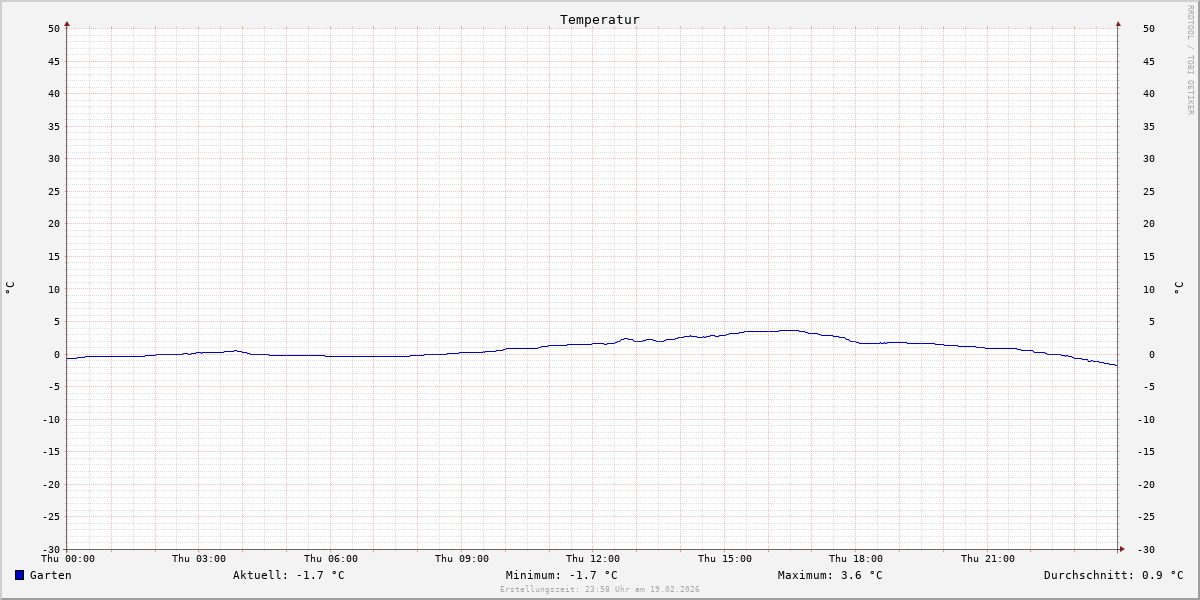
Task: Click the Thu 06:00 time axis label
Action: point(330,559)
